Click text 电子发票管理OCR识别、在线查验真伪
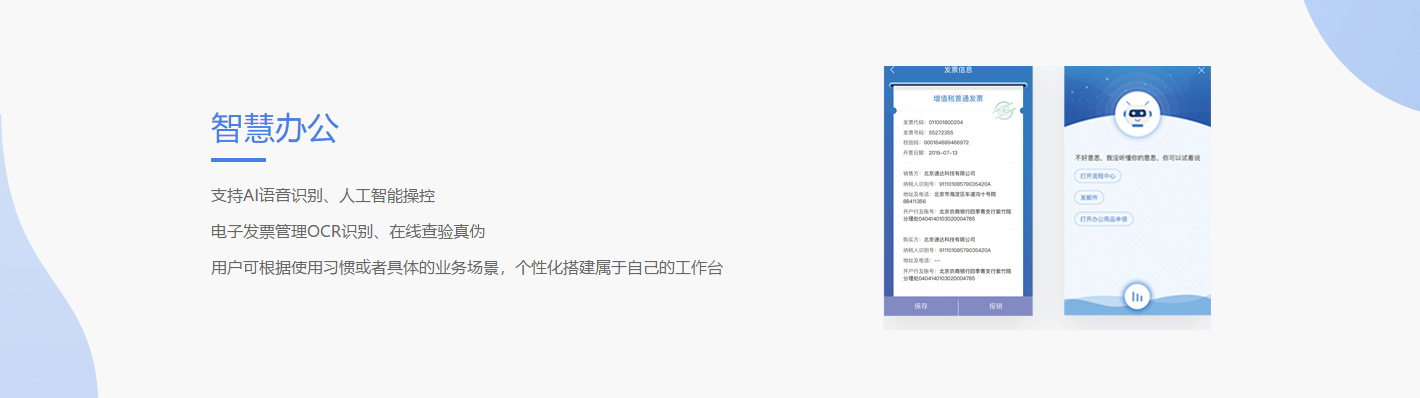1420x398 pixels. click(348, 231)
